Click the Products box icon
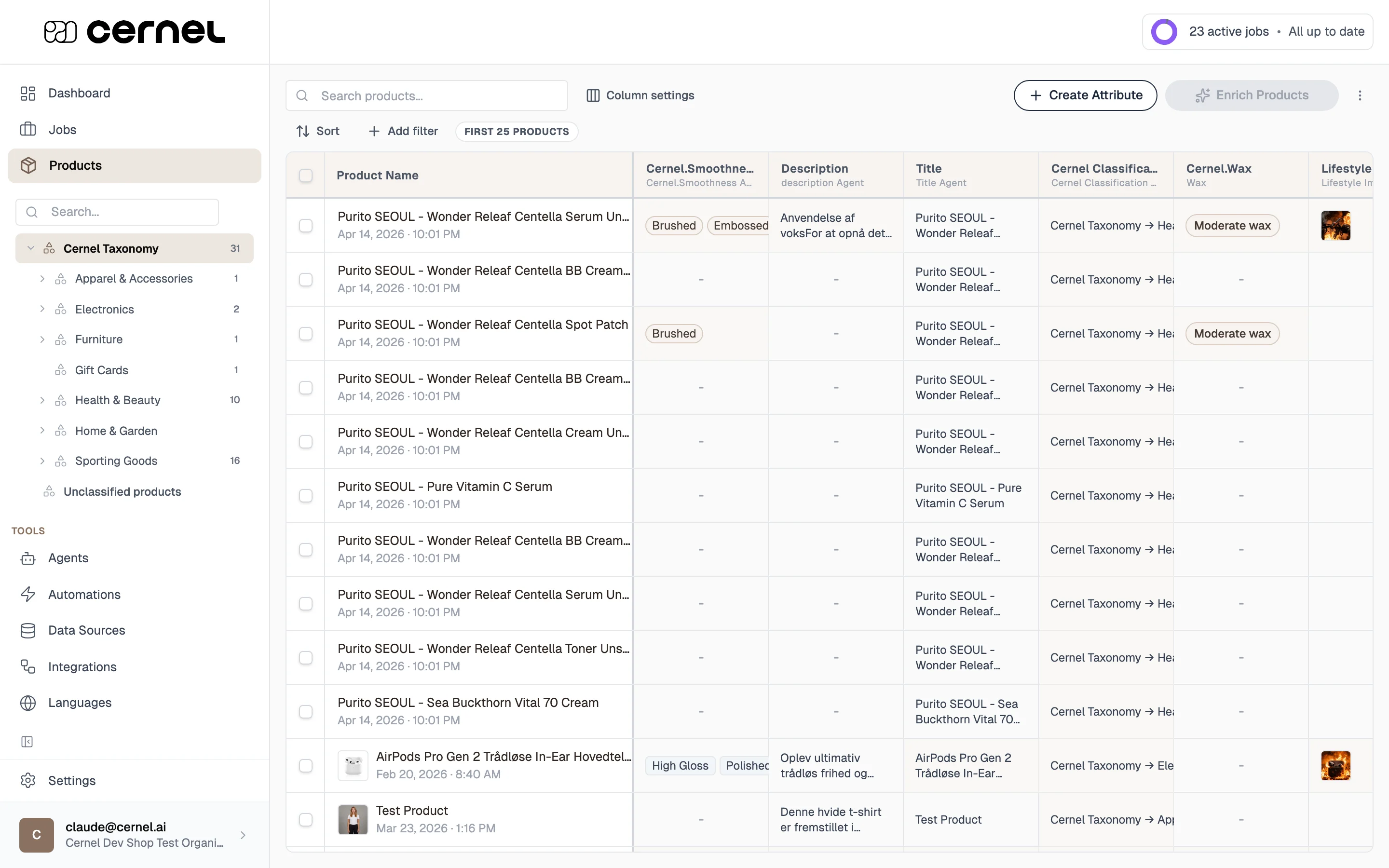Viewport: 1389px width, 868px height. (28, 165)
